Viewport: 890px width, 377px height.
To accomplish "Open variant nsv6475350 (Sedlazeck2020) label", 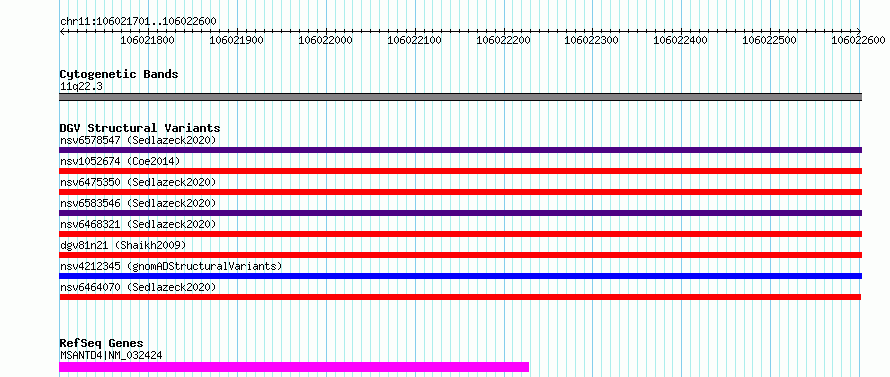I will tap(138, 182).
